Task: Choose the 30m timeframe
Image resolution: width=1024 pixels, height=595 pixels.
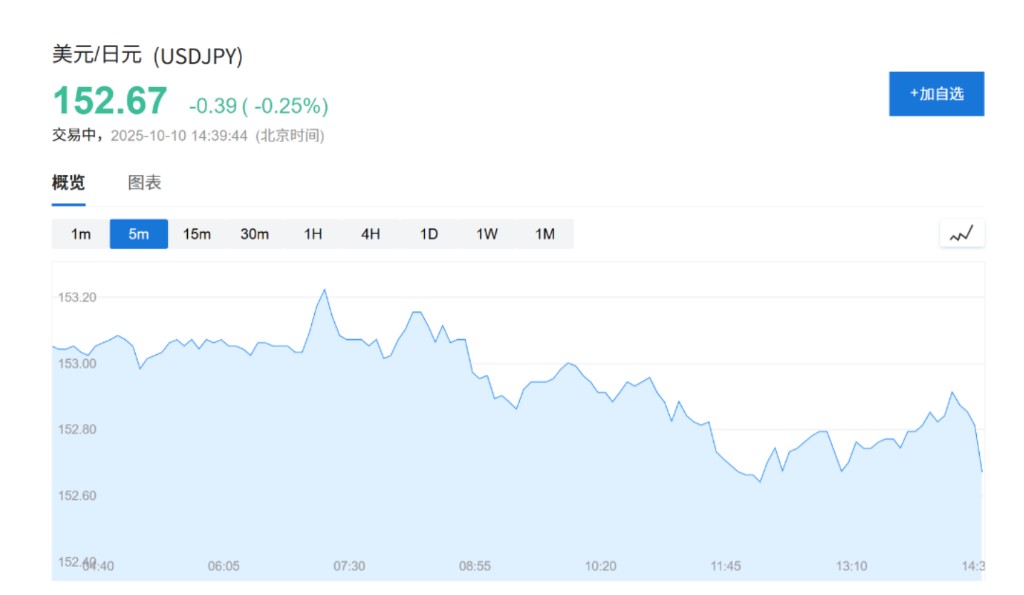Action: 255,234
